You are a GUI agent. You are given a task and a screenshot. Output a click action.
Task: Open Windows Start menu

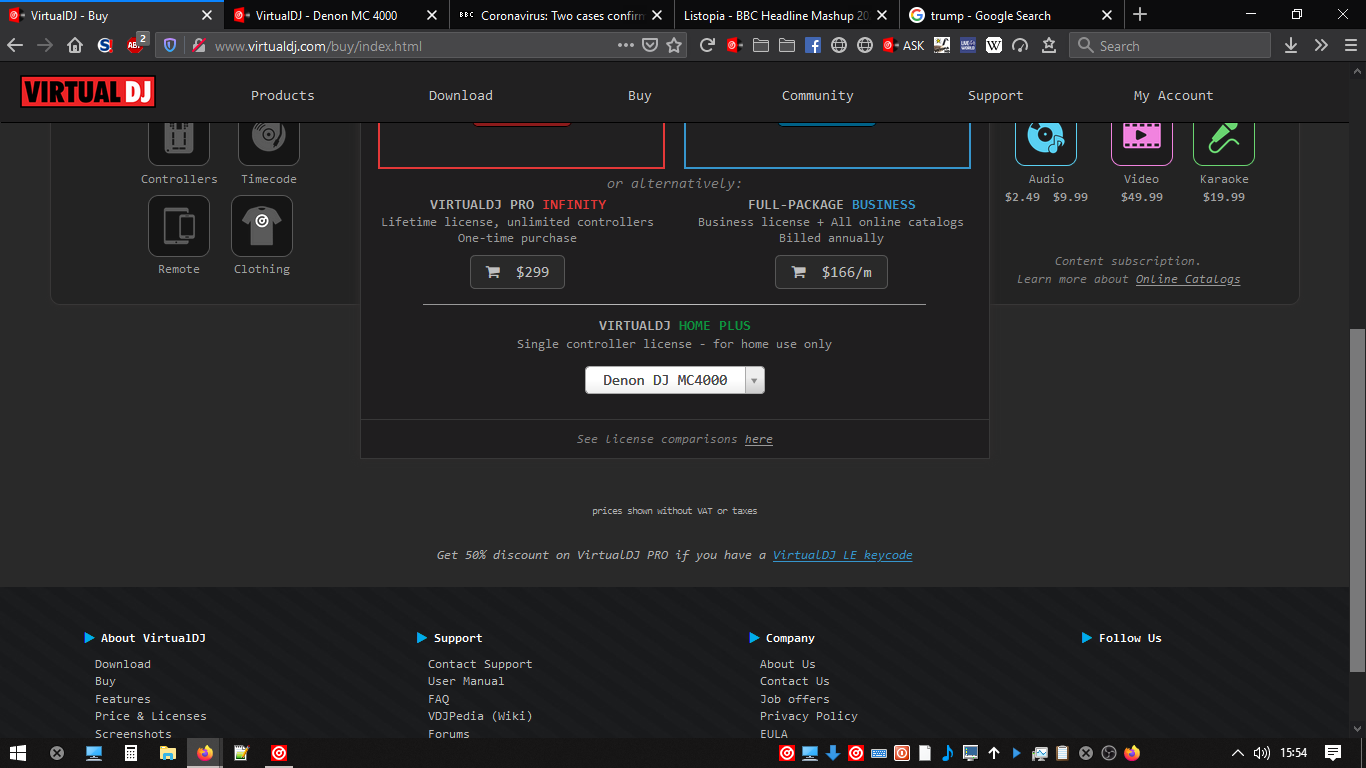pos(18,753)
